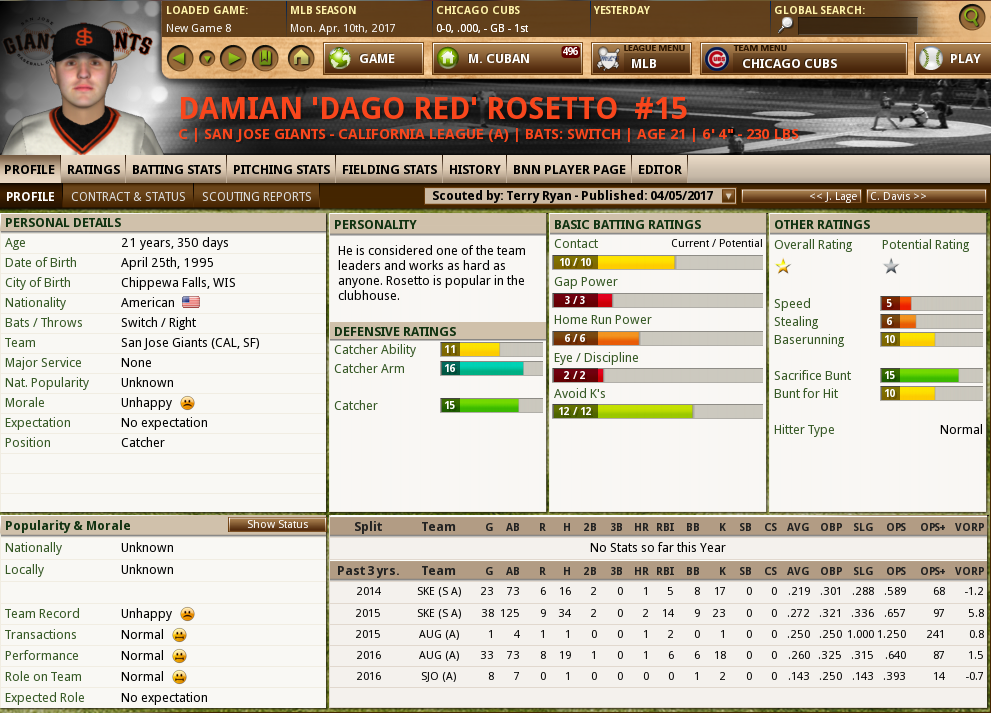Viewport: 991px width, 713px height.
Task: Expand the scouting report selector dropdown
Action: click(x=728, y=196)
